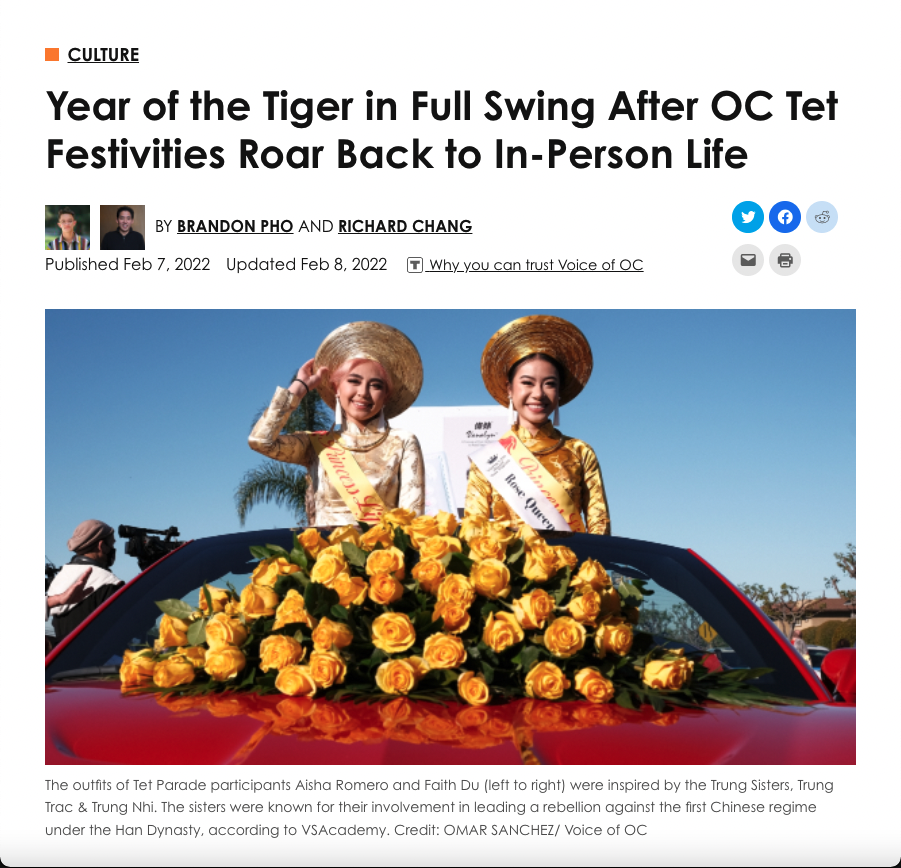Open 'Why you can trust Voice of OC'
The image size is (901, 868).
point(536,265)
